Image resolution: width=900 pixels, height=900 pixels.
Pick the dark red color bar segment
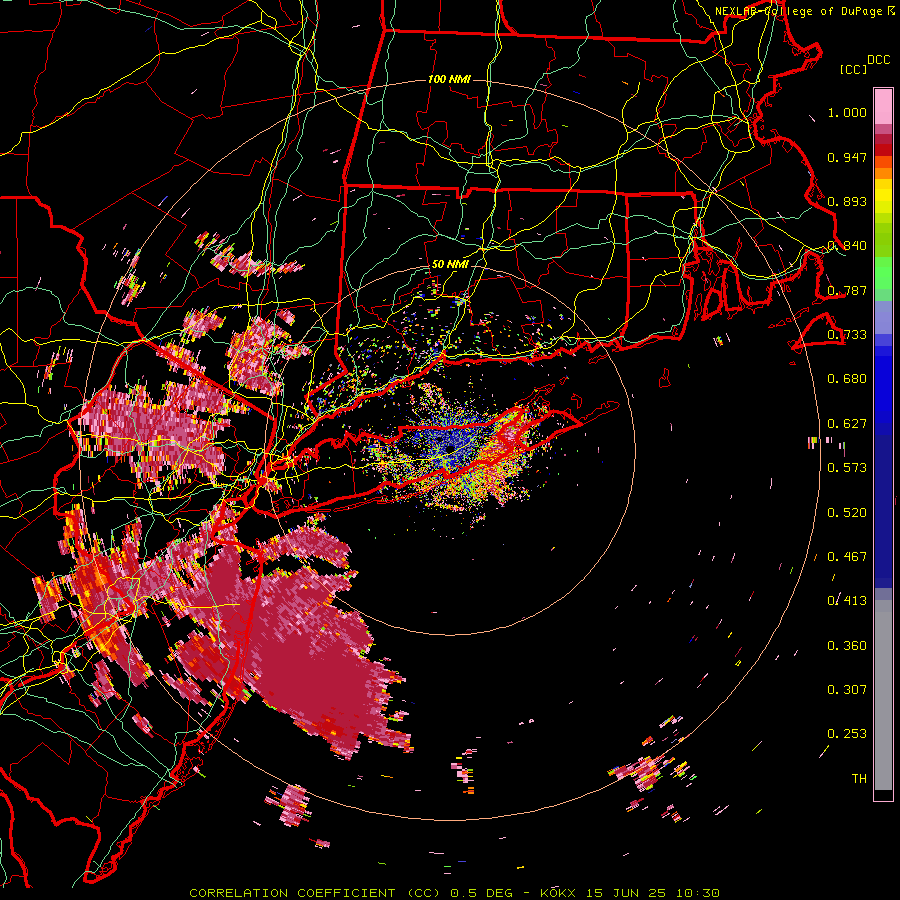tap(883, 149)
